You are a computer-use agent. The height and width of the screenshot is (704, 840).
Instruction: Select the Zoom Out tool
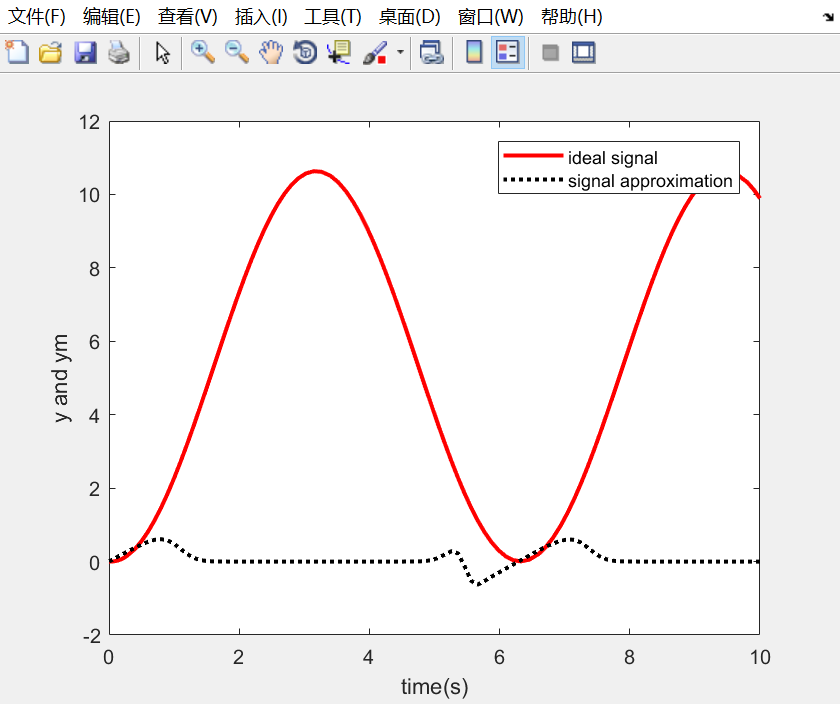[236, 52]
